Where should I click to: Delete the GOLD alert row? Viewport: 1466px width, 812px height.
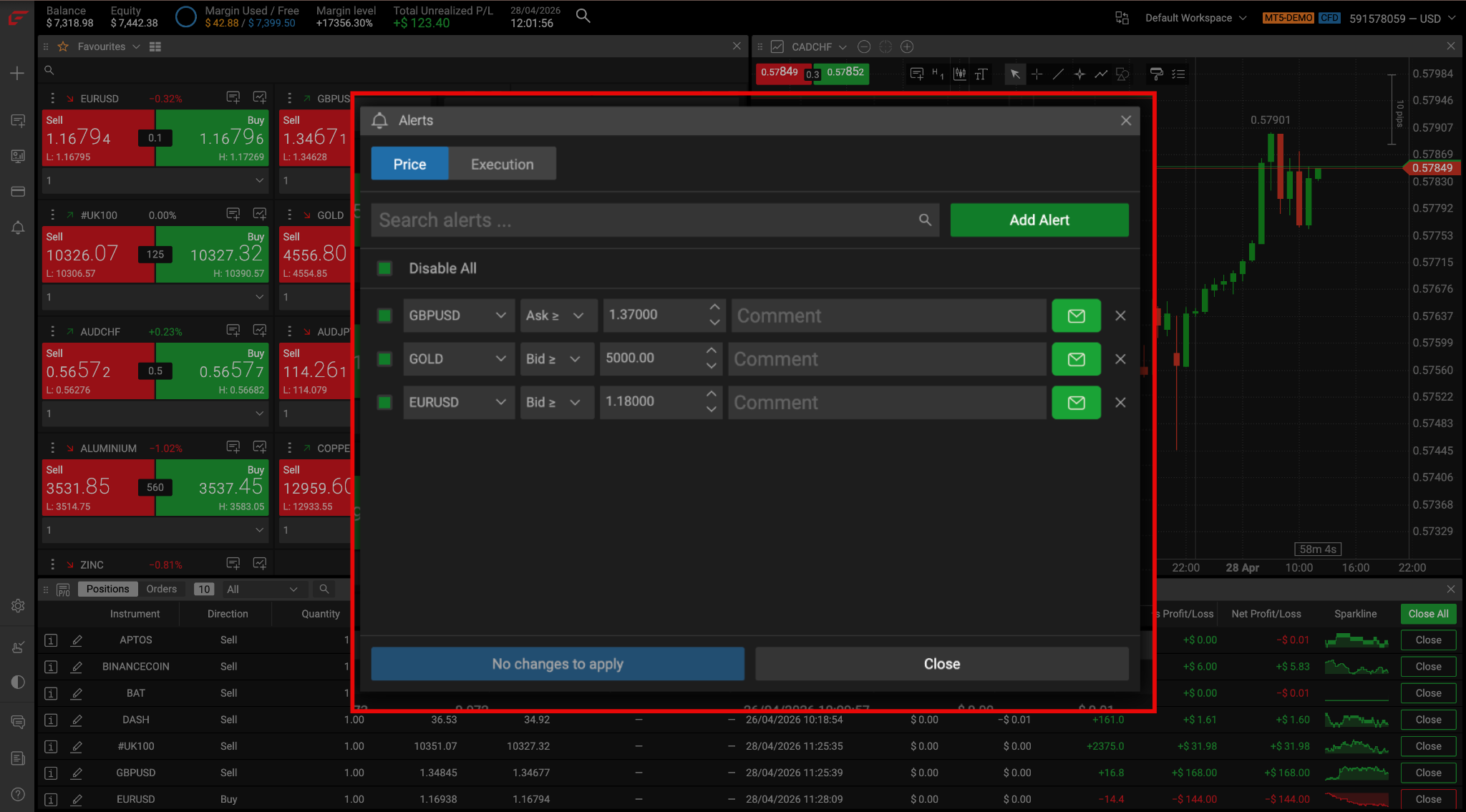pos(1120,359)
